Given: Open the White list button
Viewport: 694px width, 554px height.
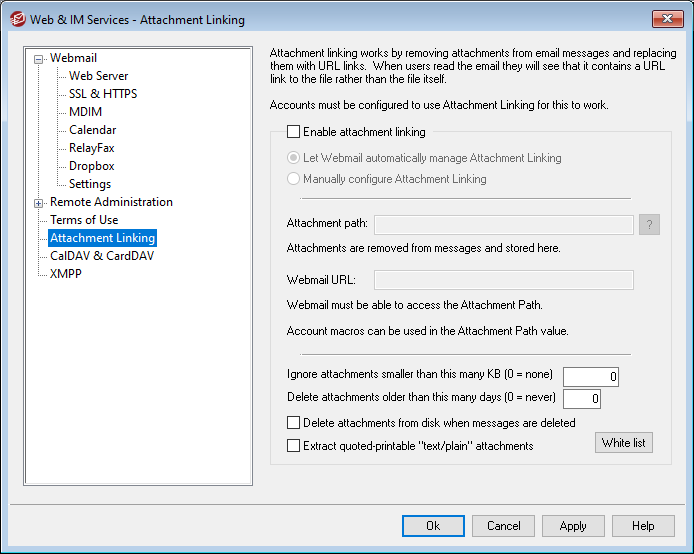Looking at the screenshot, I should pyautogui.click(x=624, y=443).
